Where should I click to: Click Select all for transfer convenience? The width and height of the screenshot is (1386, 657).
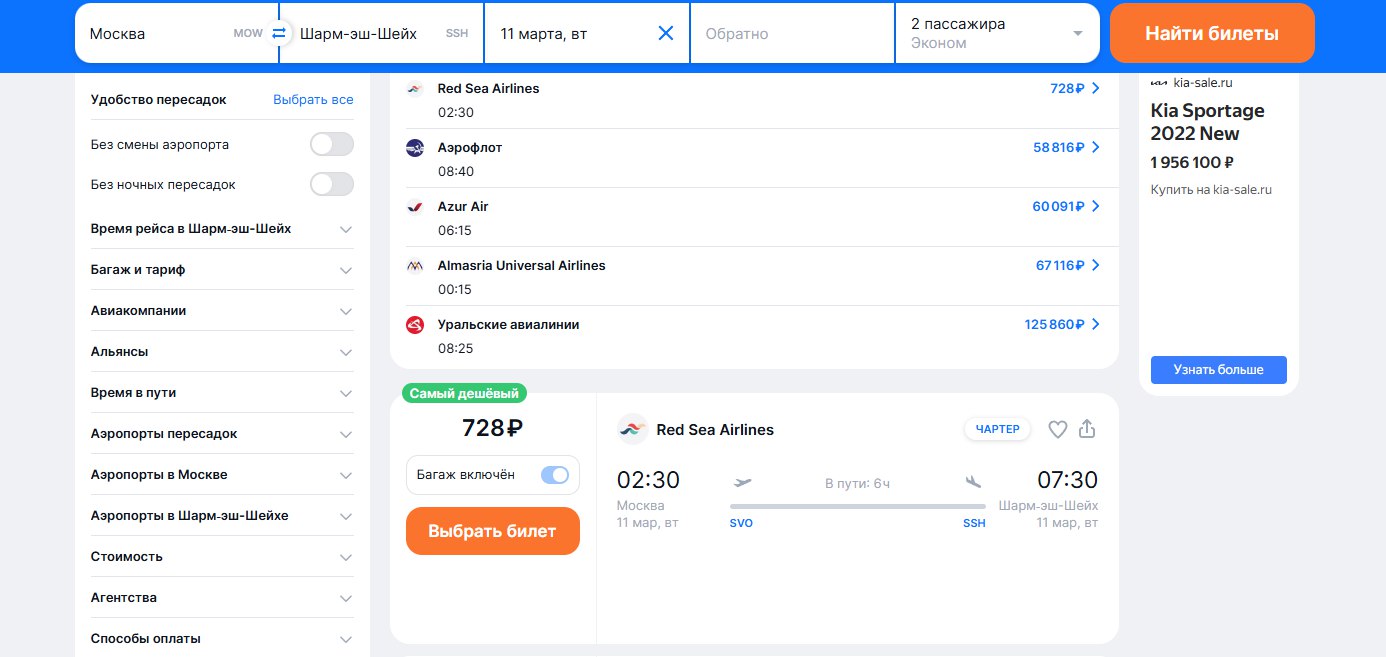(x=313, y=100)
